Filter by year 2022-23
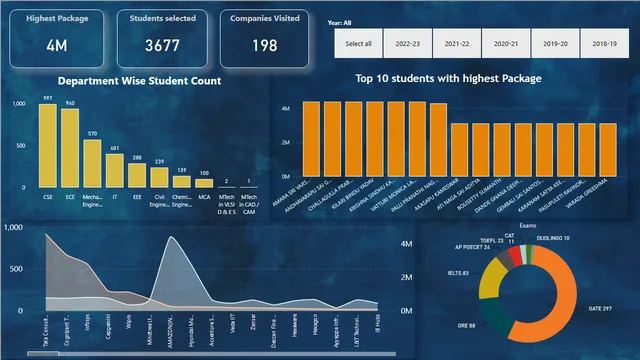The width and height of the screenshot is (640, 360). tap(408, 43)
